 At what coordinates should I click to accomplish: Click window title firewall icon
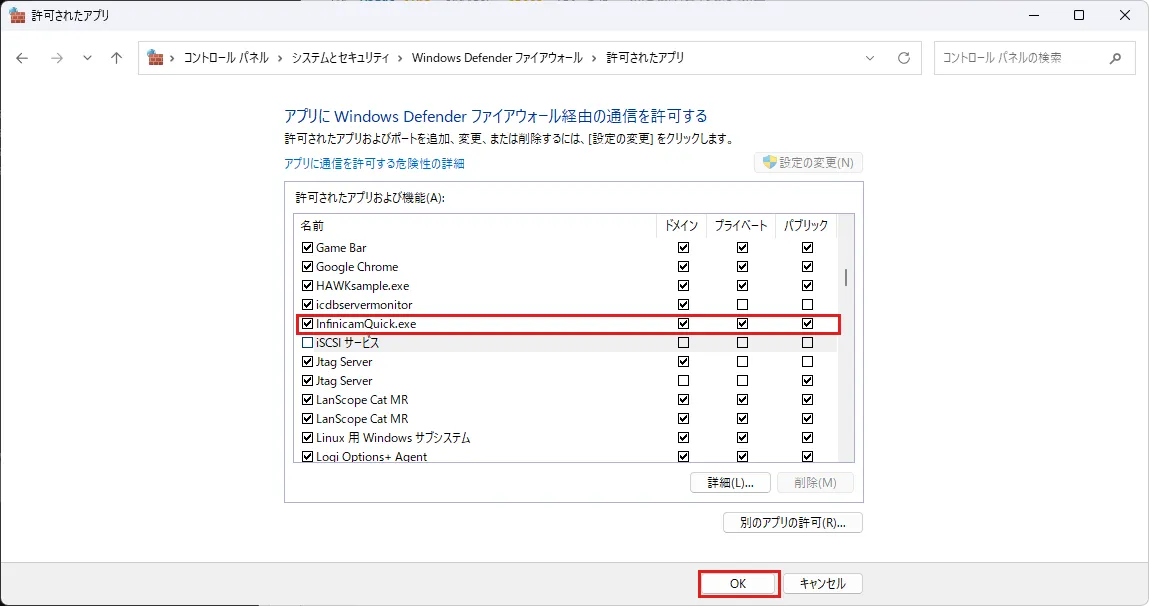[x=18, y=15]
